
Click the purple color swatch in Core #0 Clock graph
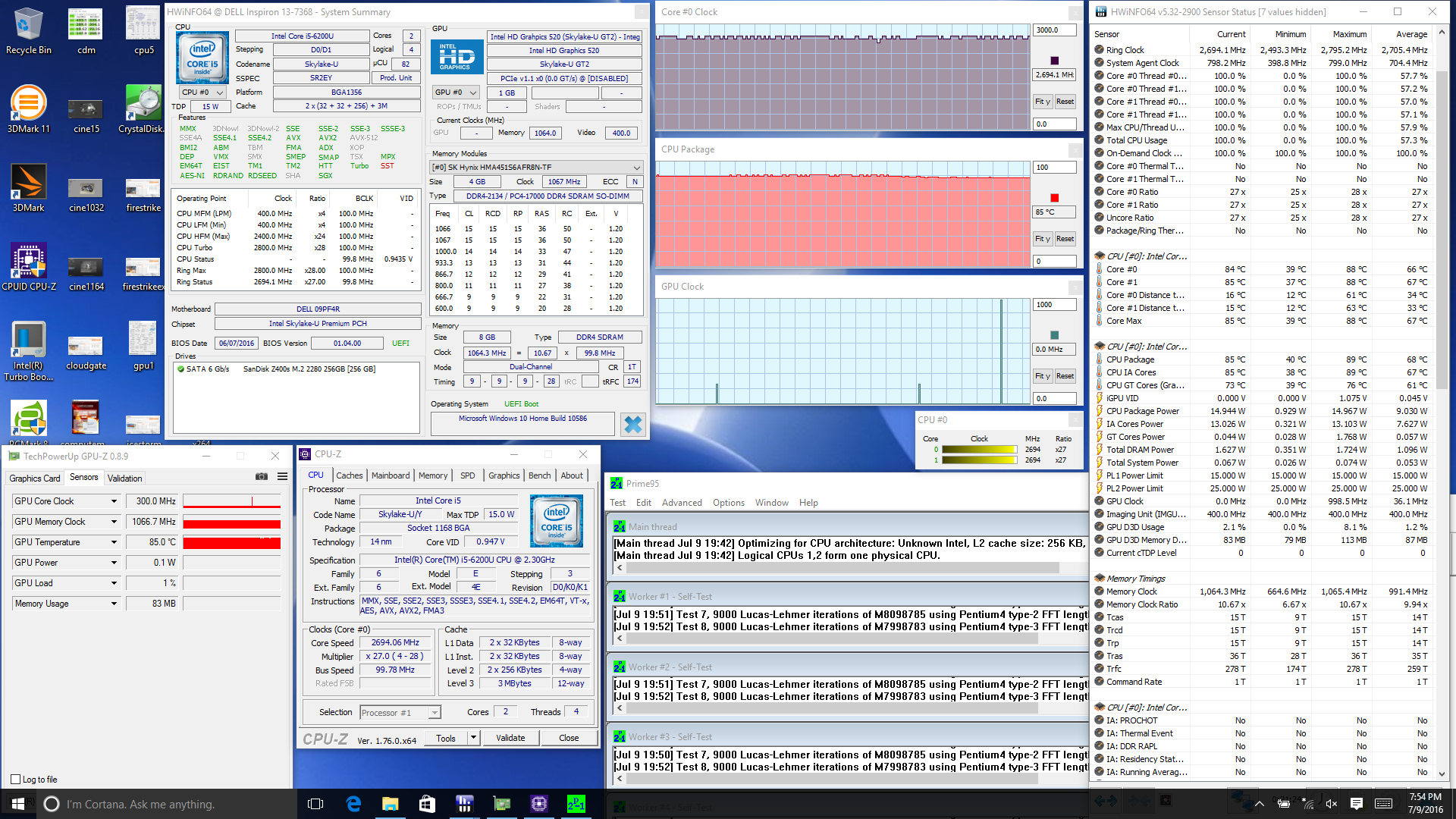coord(1054,61)
